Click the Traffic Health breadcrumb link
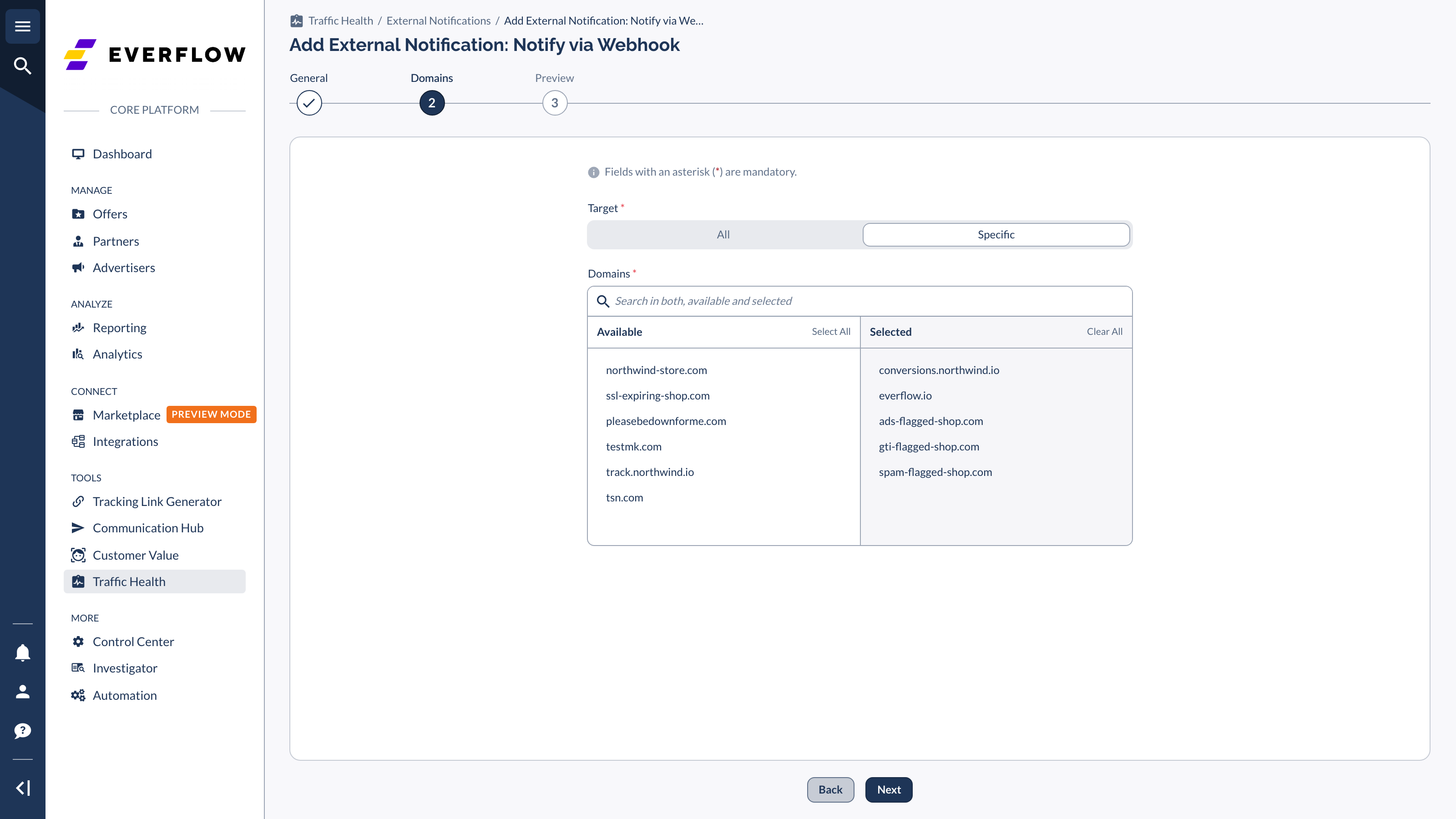The image size is (1456, 819). click(x=341, y=21)
